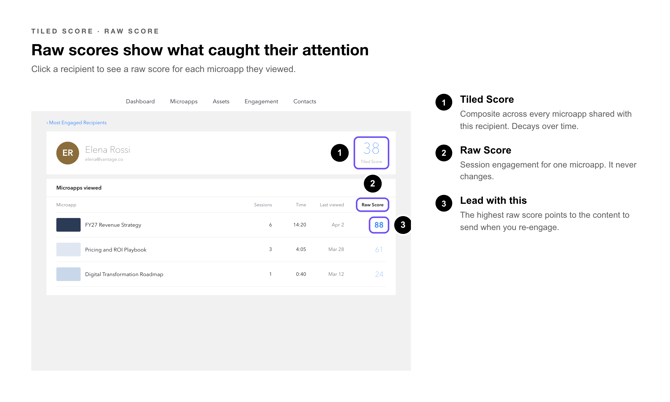Go back to Most Engaged Recipients
670x402 pixels.
(x=76, y=123)
